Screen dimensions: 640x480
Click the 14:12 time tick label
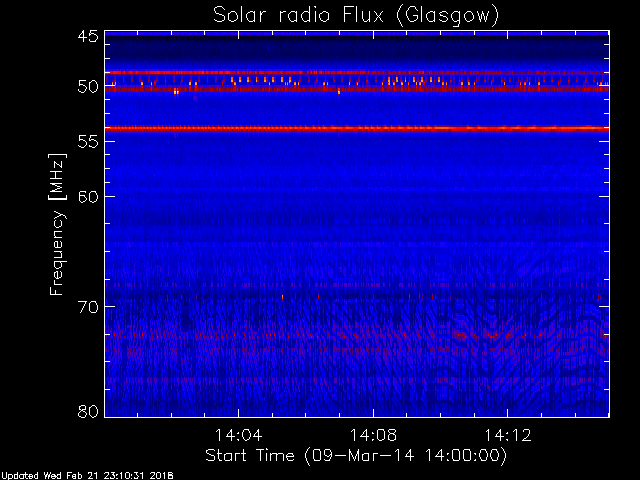(x=508, y=436)
